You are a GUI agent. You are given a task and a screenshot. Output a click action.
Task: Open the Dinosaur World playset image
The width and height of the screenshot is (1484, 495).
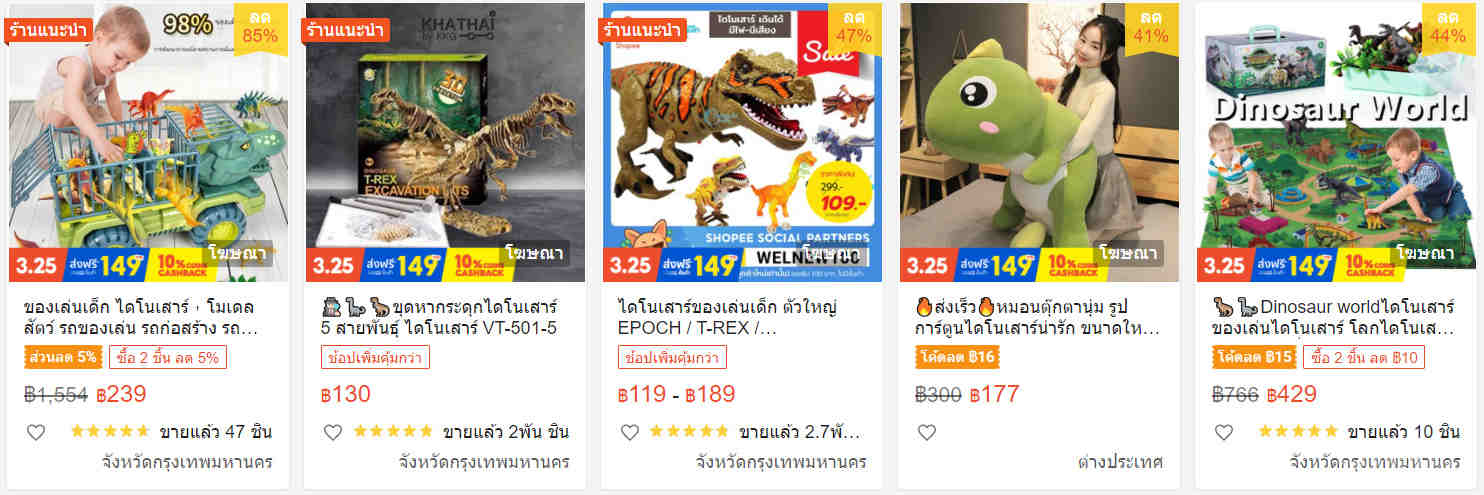point(1336,142)
